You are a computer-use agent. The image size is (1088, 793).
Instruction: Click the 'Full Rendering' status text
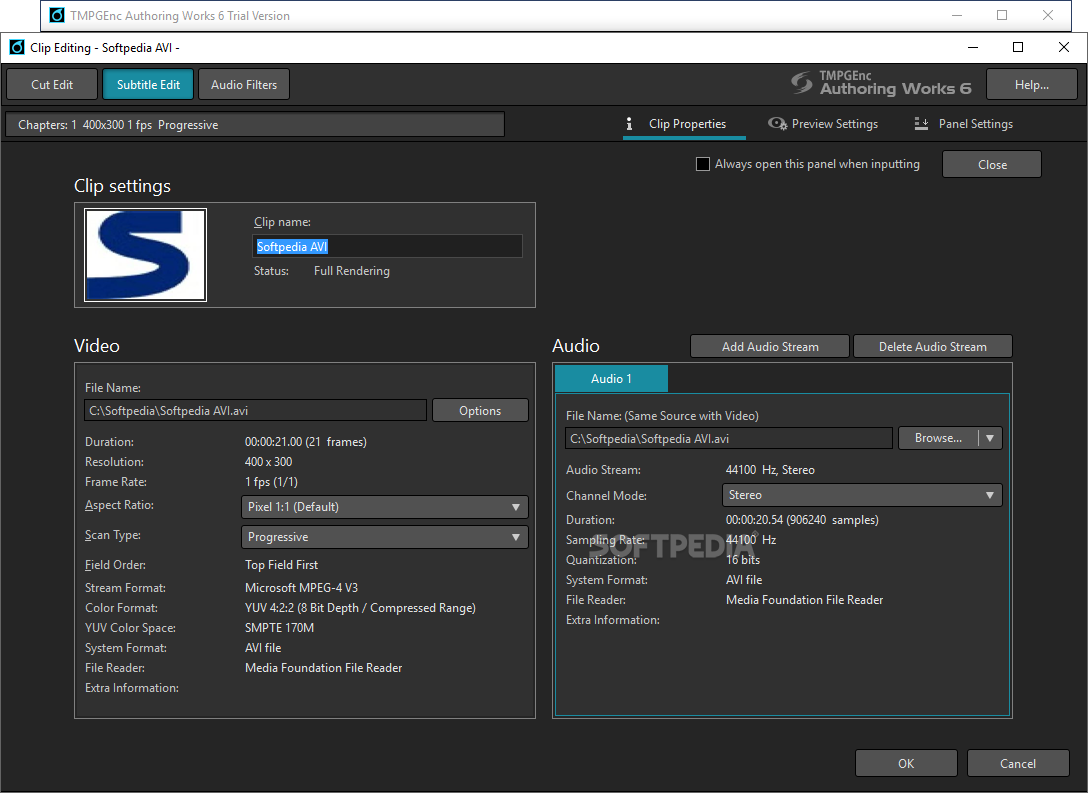[352, 271]
